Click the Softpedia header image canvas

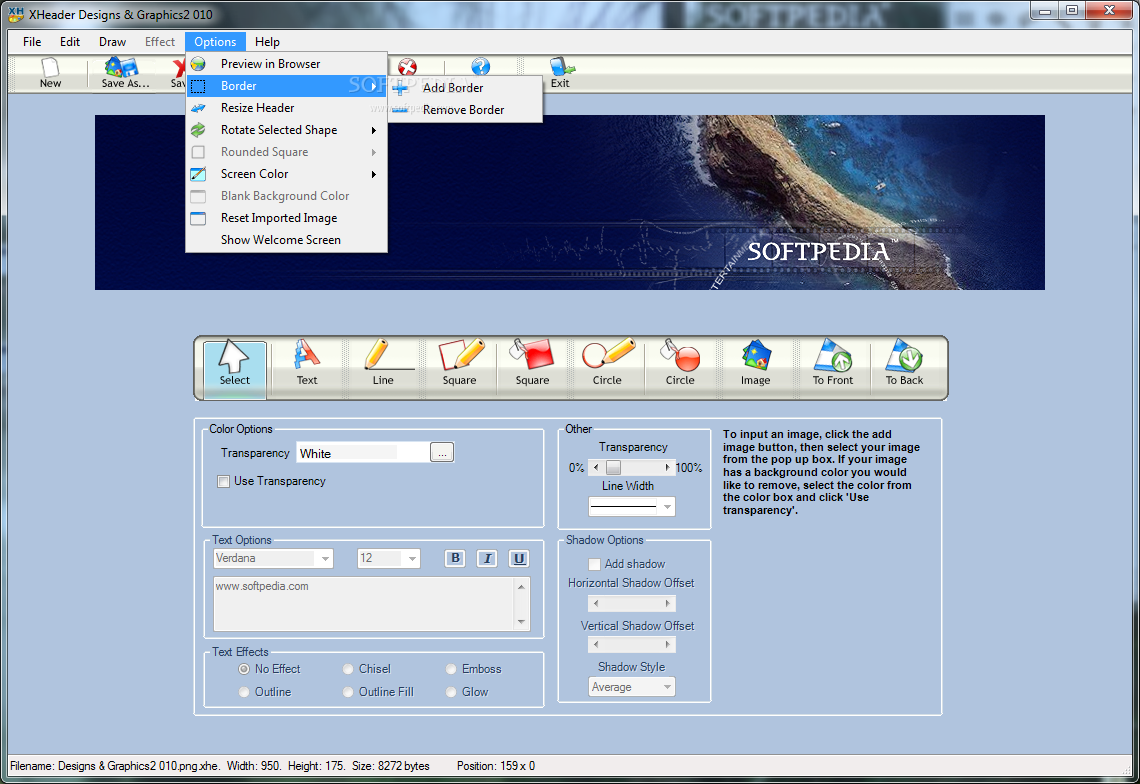coord(569,203)
